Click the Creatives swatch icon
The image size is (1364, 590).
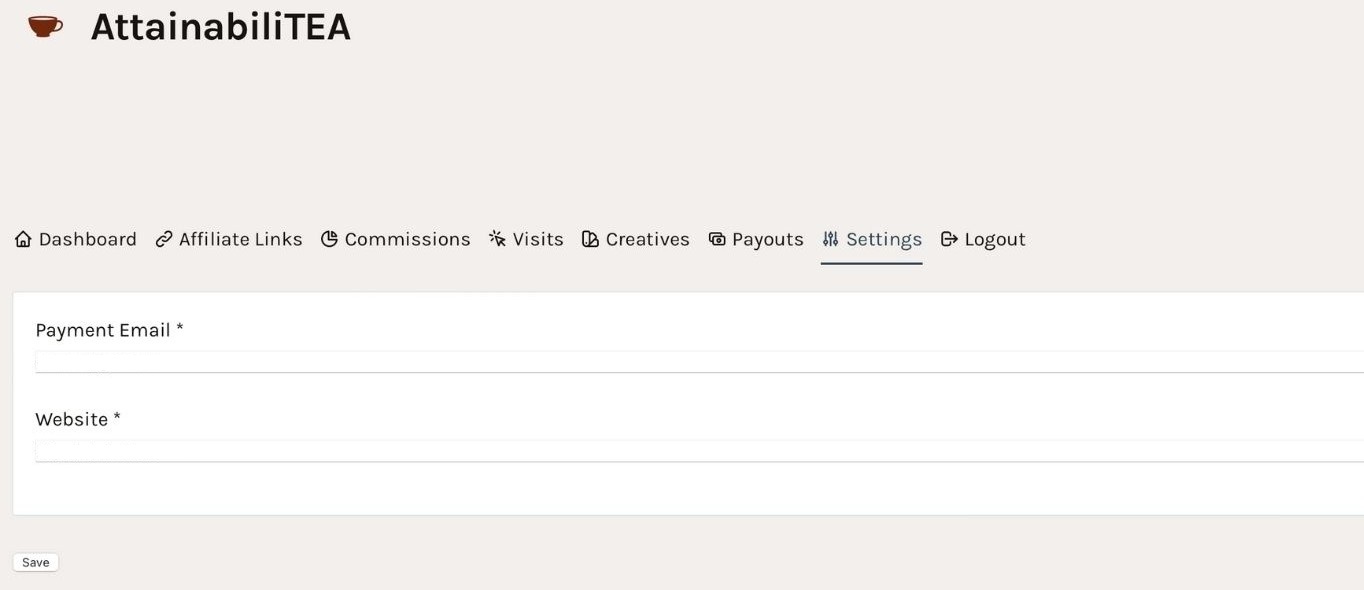pyautogui.click(x=590, y=239)
